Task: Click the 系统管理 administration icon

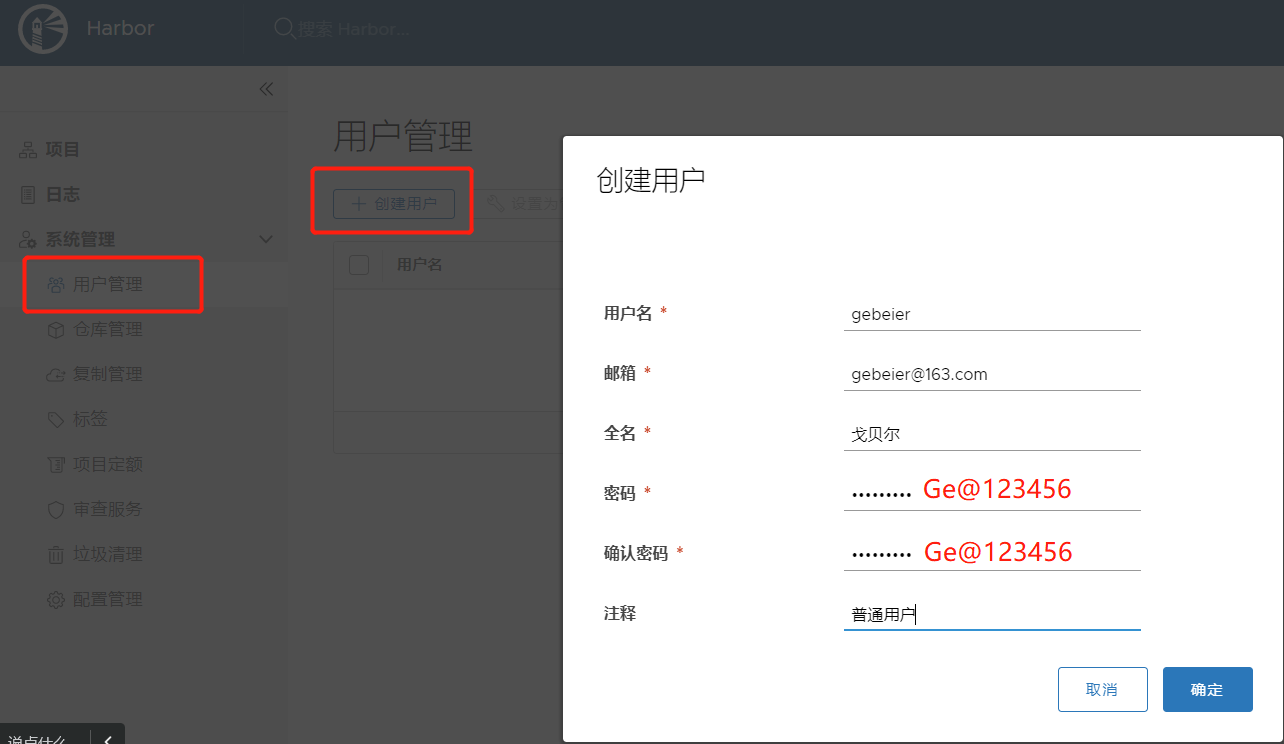Action: tap(28, 240)
